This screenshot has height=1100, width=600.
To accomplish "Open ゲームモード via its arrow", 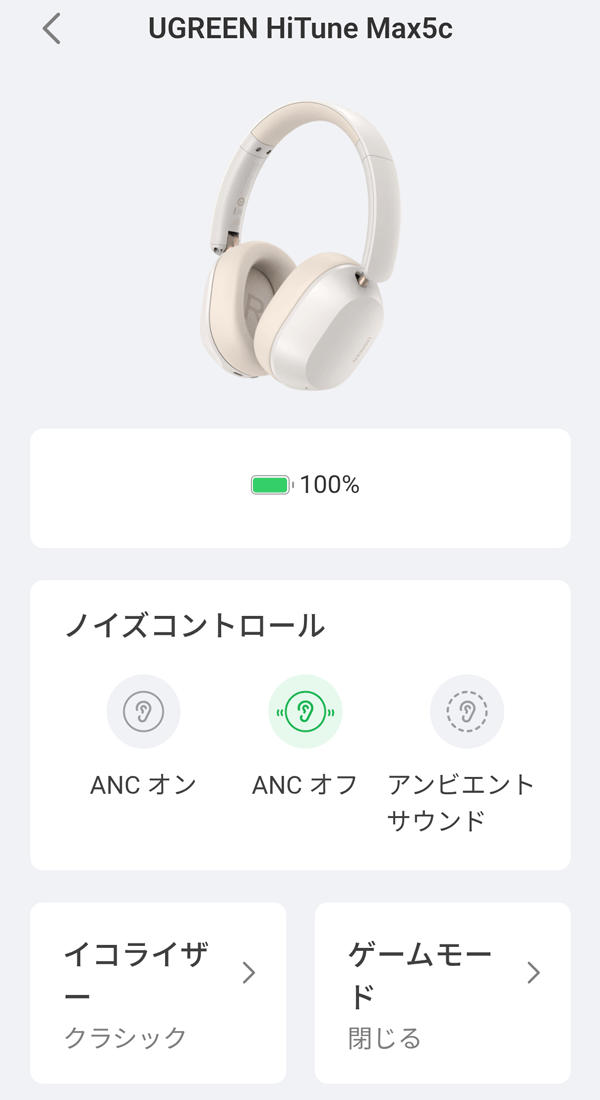I will [533, 973].
